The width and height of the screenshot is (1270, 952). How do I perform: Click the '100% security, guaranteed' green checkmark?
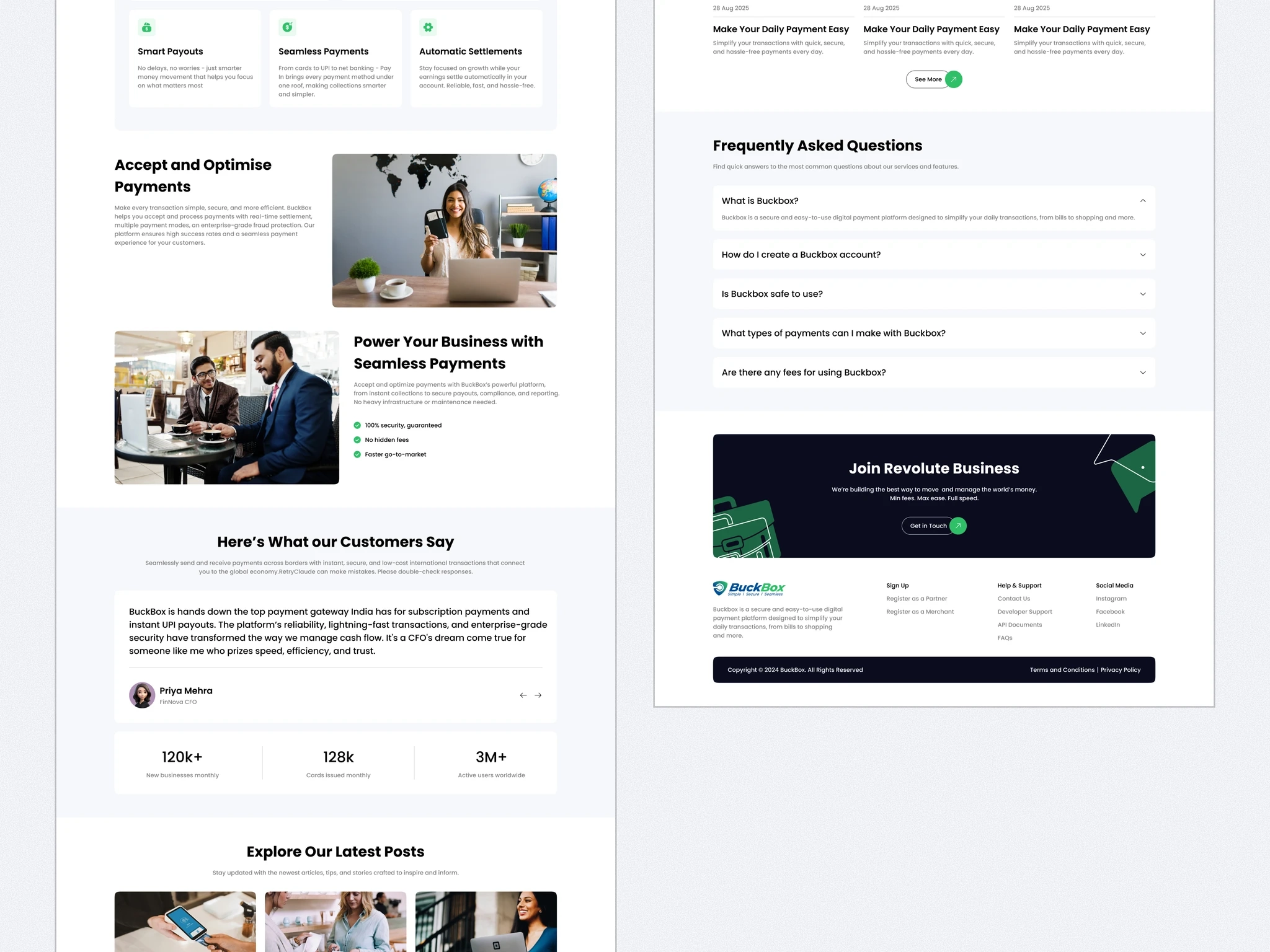pos(357,425)
